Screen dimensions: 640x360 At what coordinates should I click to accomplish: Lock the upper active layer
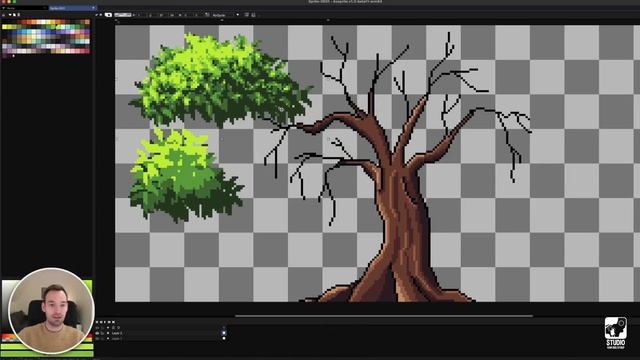[x=102, y=333]
